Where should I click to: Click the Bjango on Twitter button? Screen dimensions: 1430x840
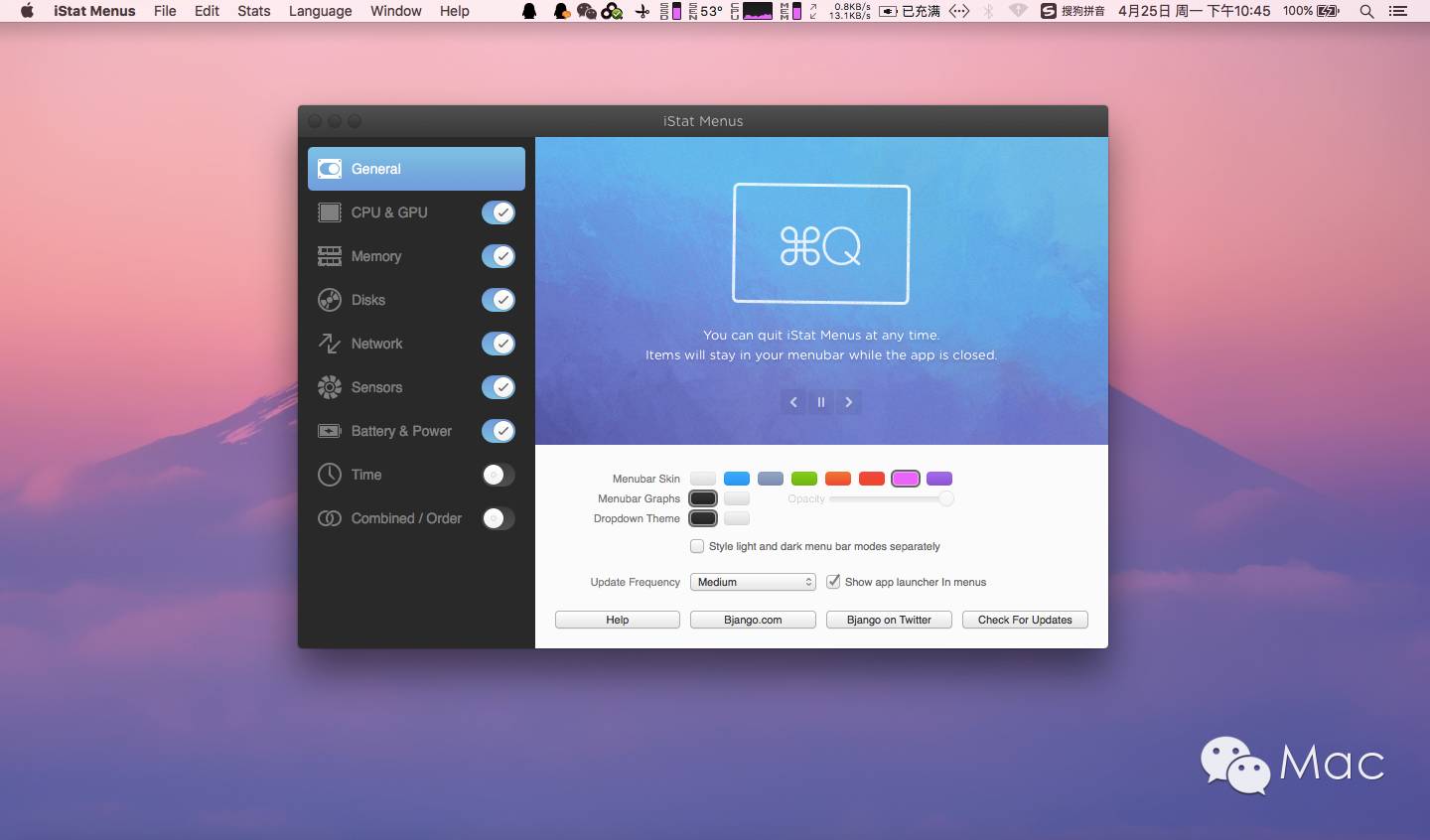[889, 620]
